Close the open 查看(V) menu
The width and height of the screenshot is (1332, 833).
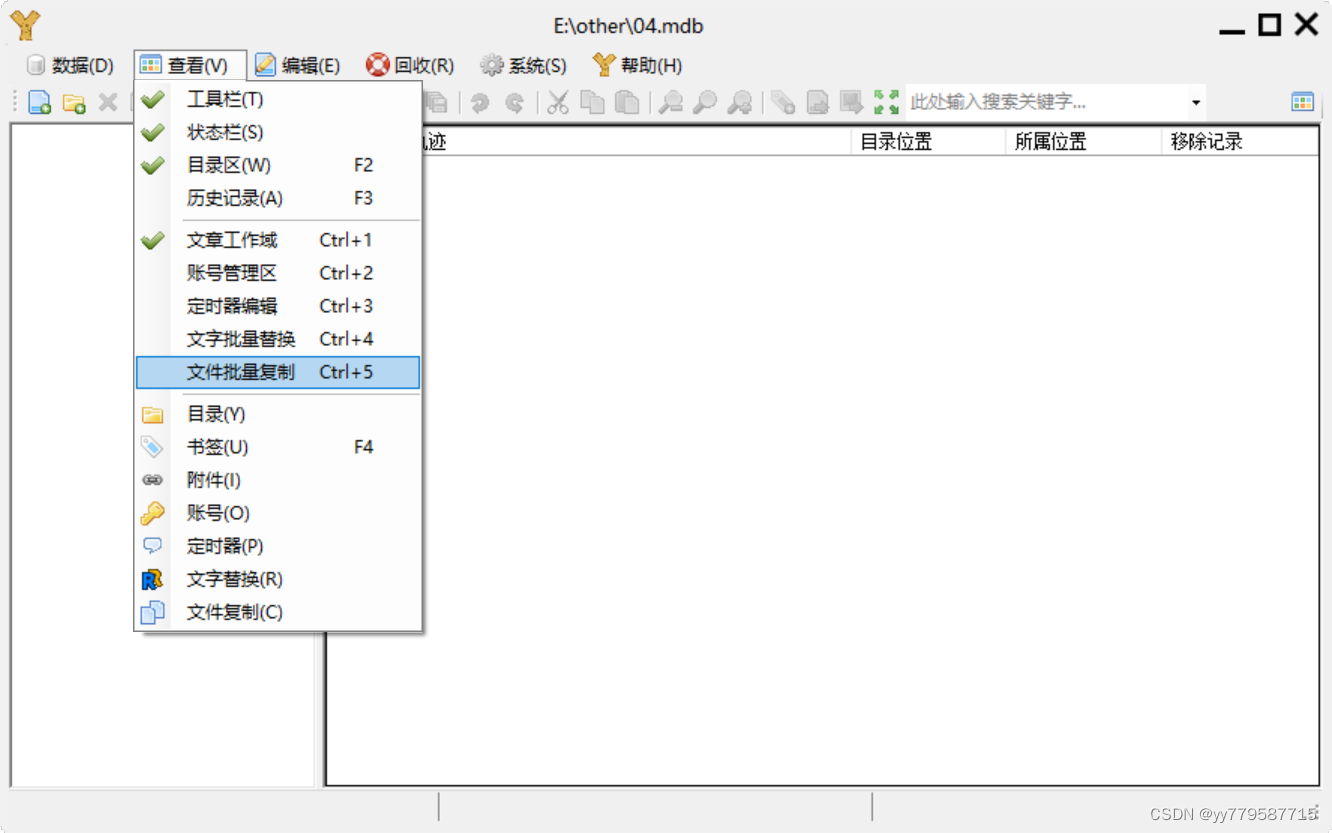[190, 66]
